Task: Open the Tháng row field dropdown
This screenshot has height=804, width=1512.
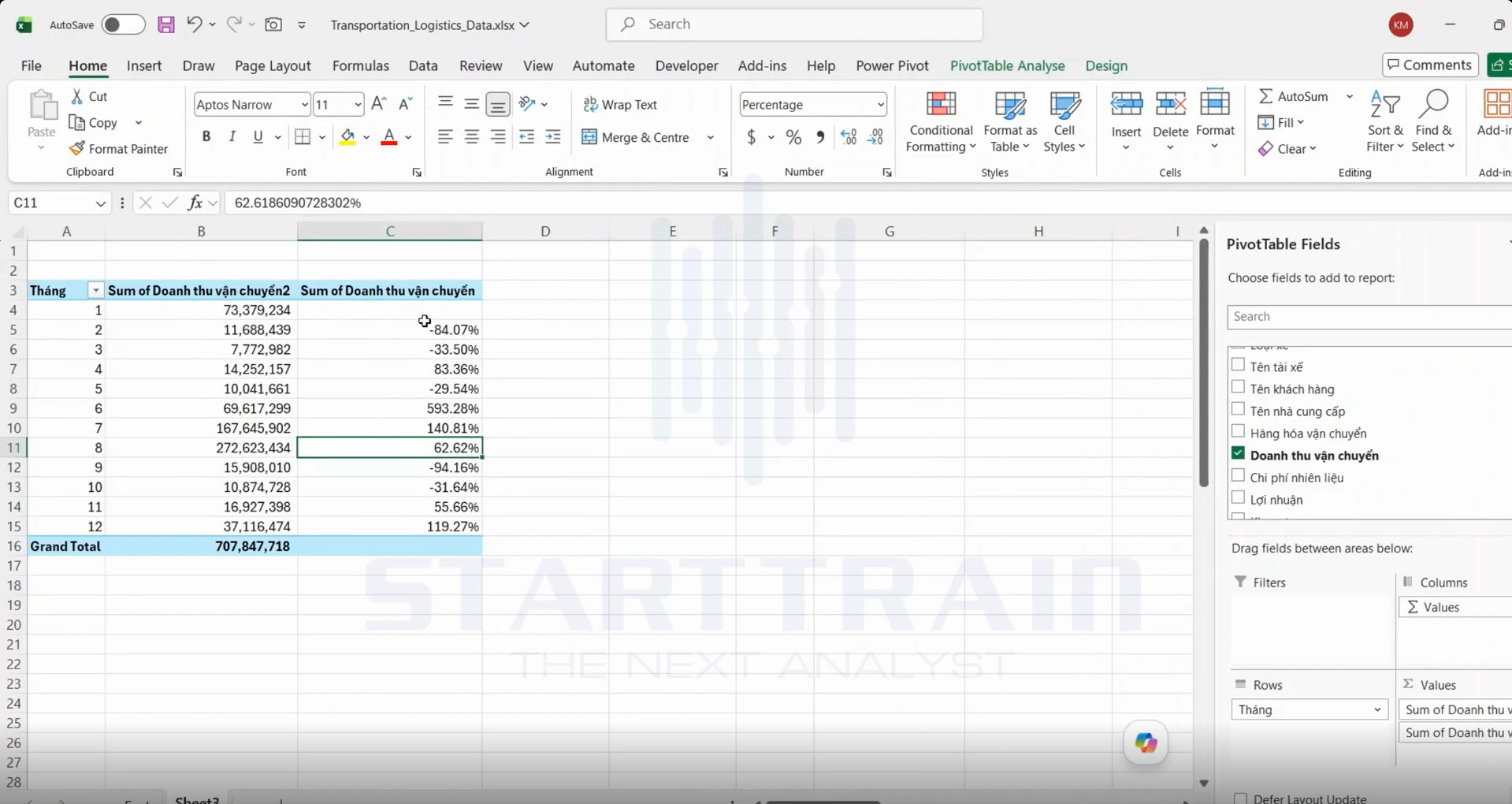Action: tap(1377, 709)
